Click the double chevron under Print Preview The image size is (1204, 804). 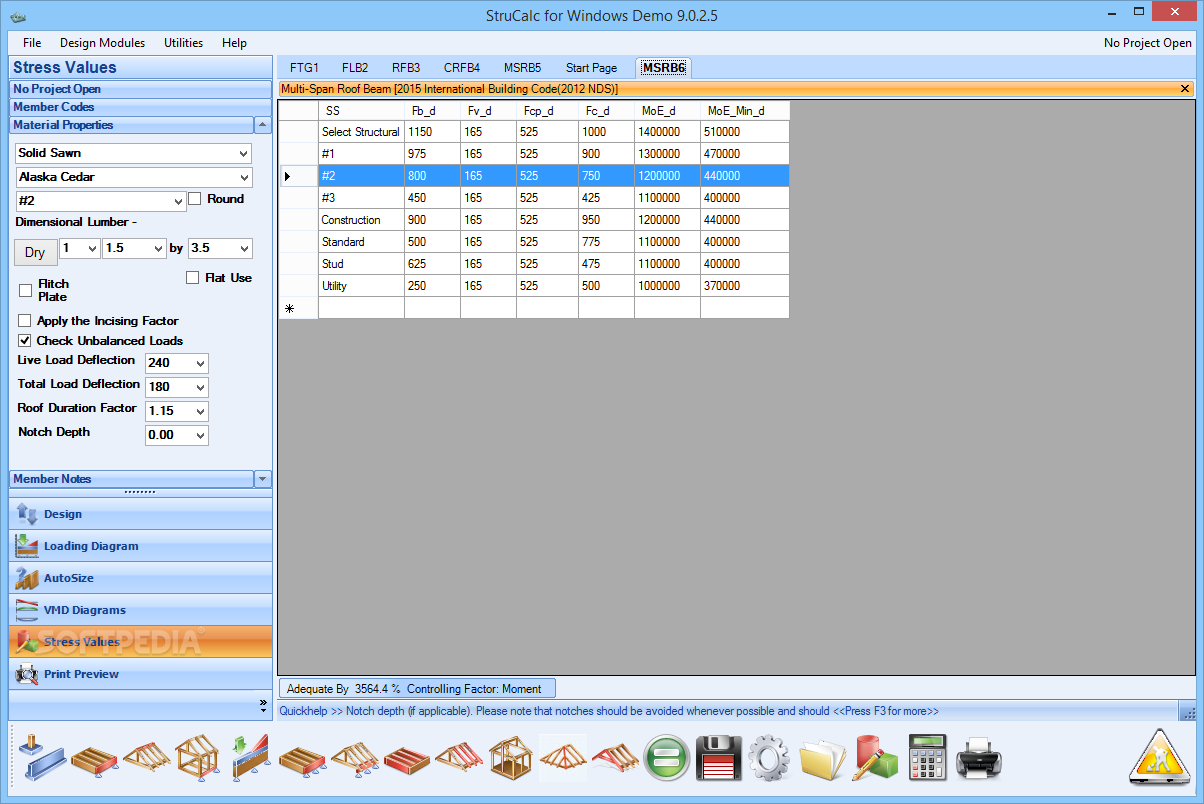(x=263, y=704)
